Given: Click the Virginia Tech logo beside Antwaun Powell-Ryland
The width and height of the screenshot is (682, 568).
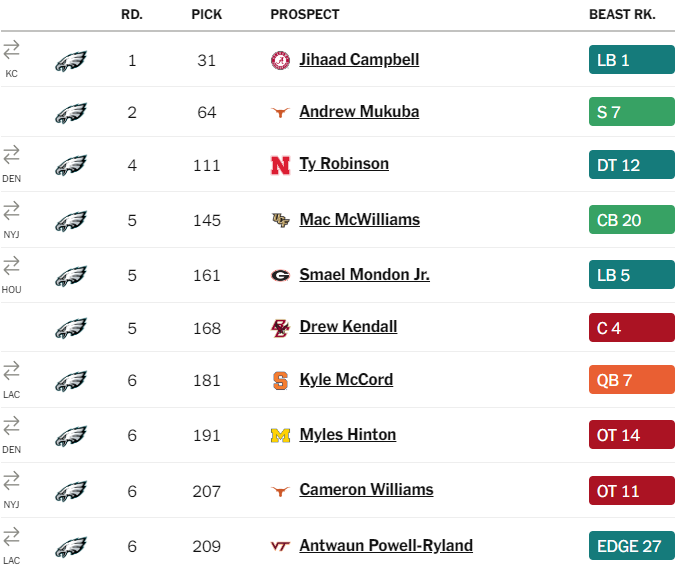Looking at the screenshot, I should [x=280, y=546].
